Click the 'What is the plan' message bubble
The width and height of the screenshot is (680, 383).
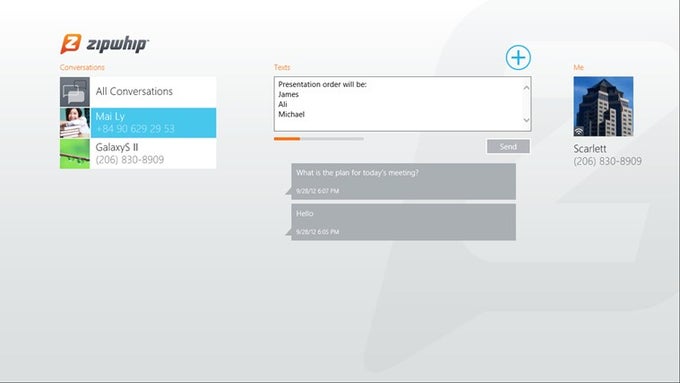tap(400, 181)
